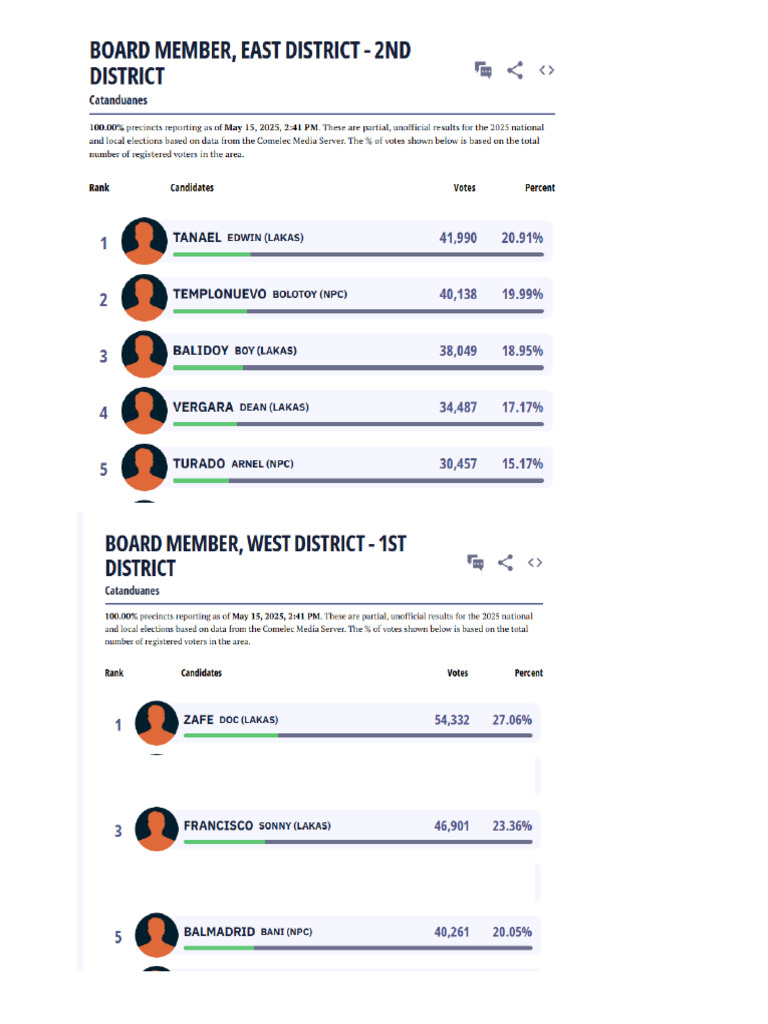Share the West District results
This screenshot has width=768, height=1024.
[x=505, y=562]
